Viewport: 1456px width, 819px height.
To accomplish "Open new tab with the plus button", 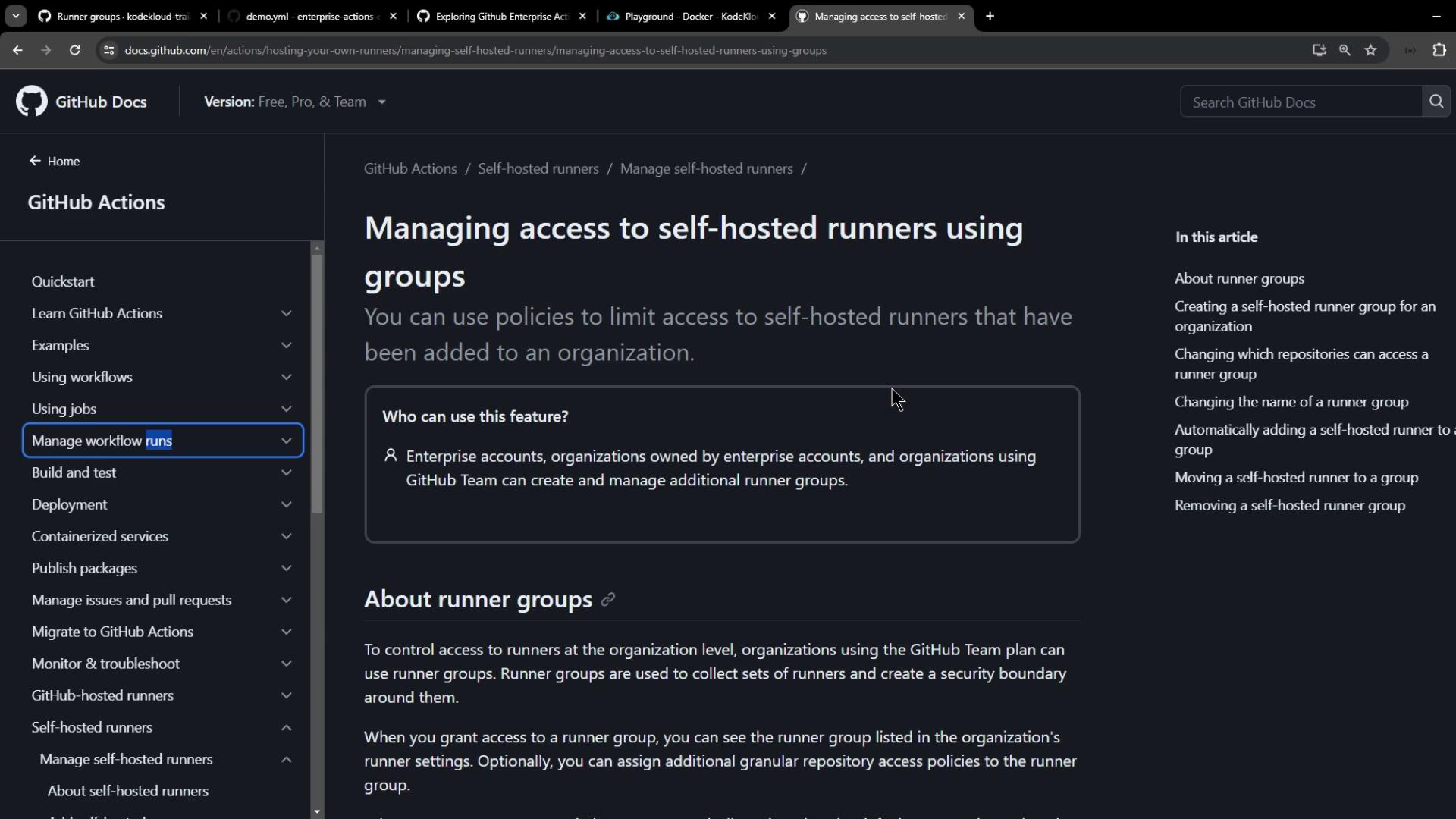I will point(990,16).
